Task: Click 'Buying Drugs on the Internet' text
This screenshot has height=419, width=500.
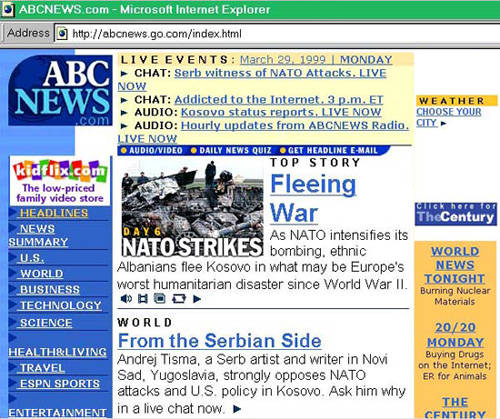Action: (x=455, y=360)
